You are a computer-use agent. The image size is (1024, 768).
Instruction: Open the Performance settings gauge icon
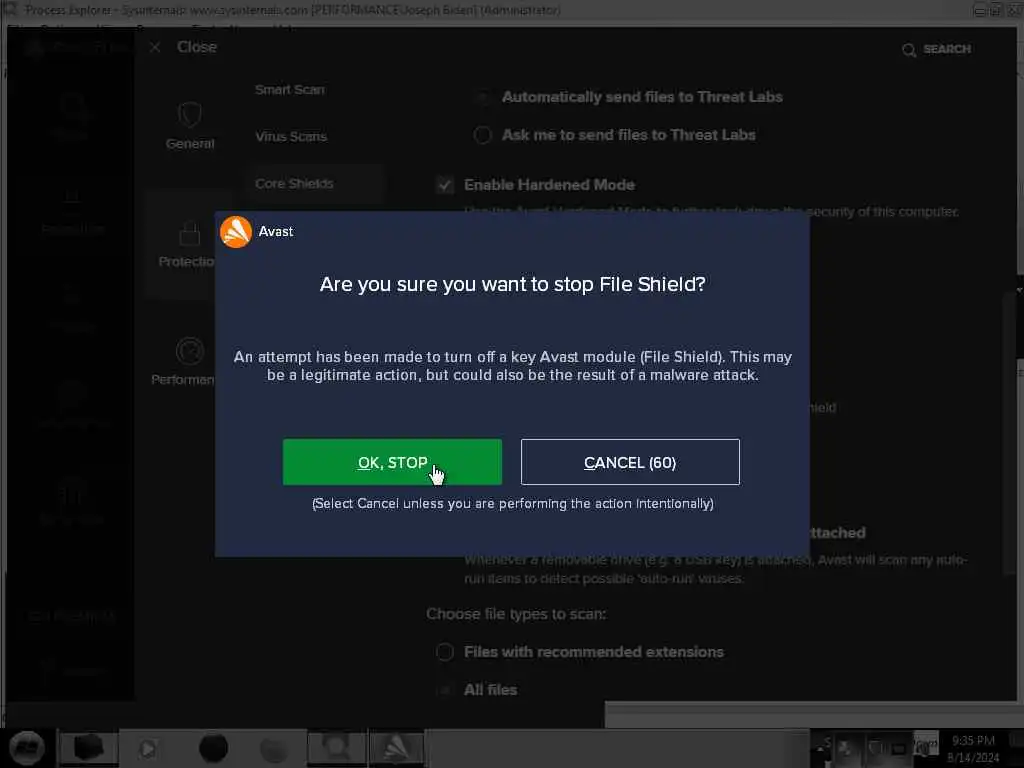(x=189, y=351)
